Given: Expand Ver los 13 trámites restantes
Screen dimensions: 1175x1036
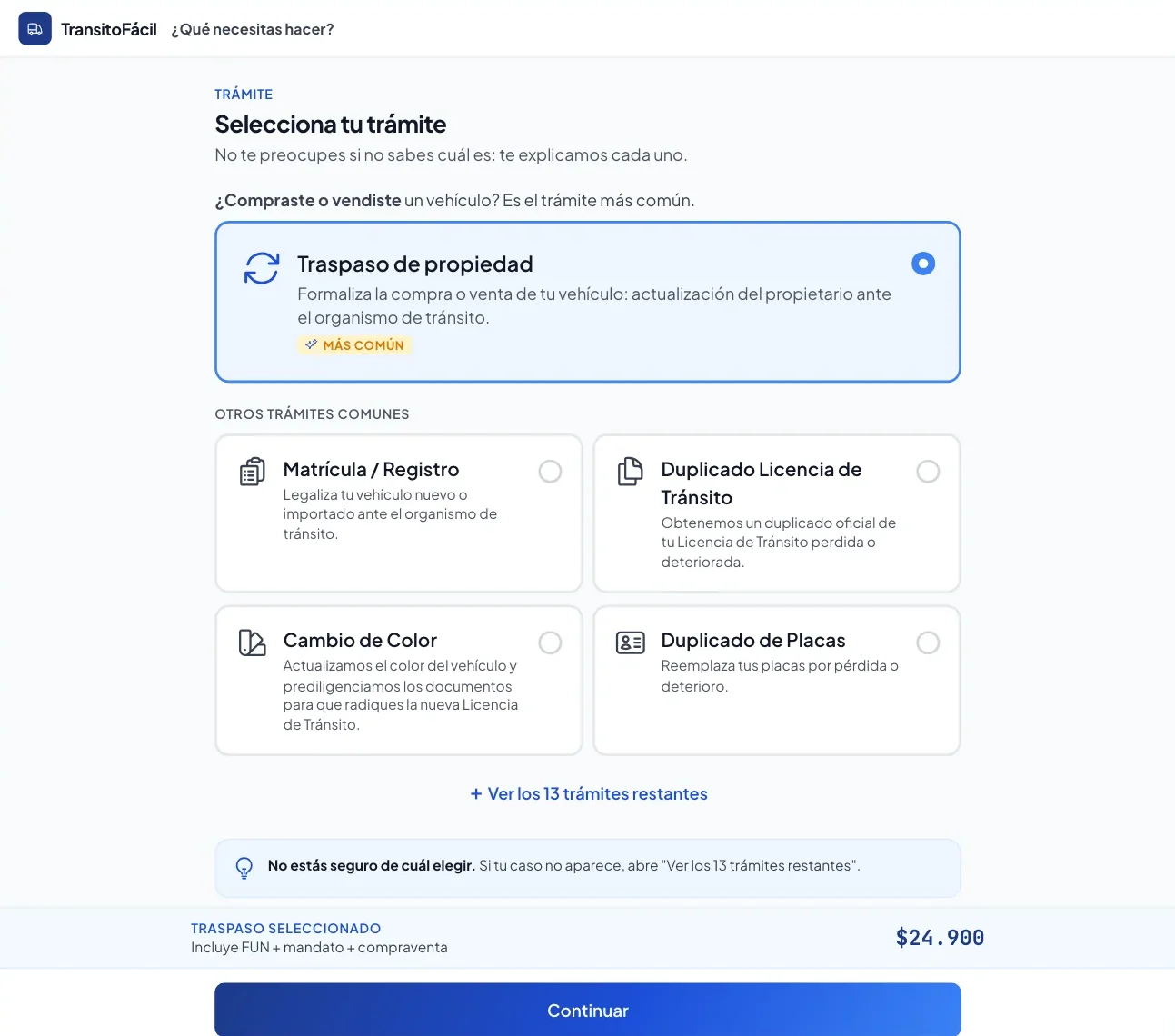Looking at the screenshot, I should (588, 793).
